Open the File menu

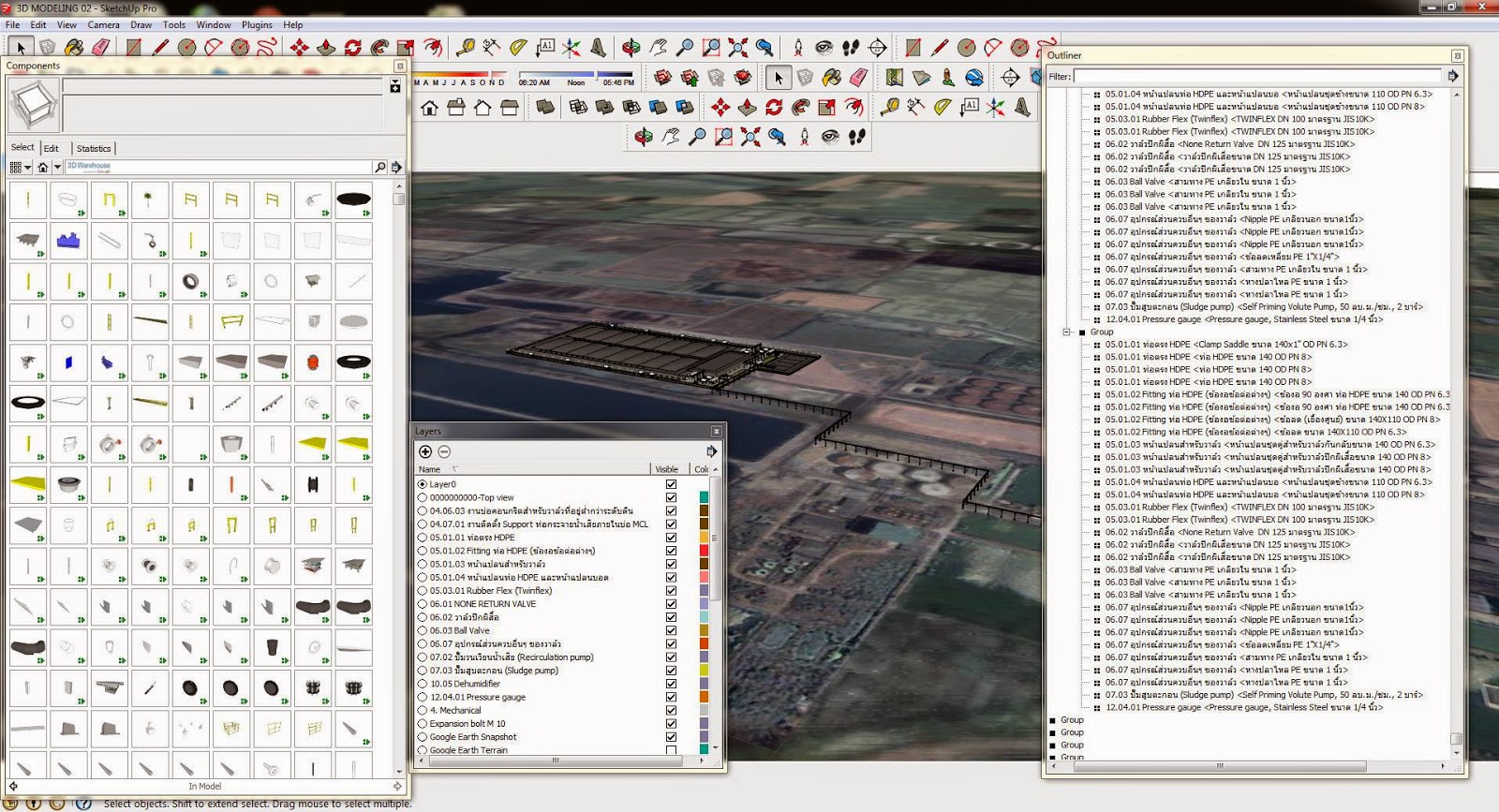pyautogui.click(x=12, y=25)
